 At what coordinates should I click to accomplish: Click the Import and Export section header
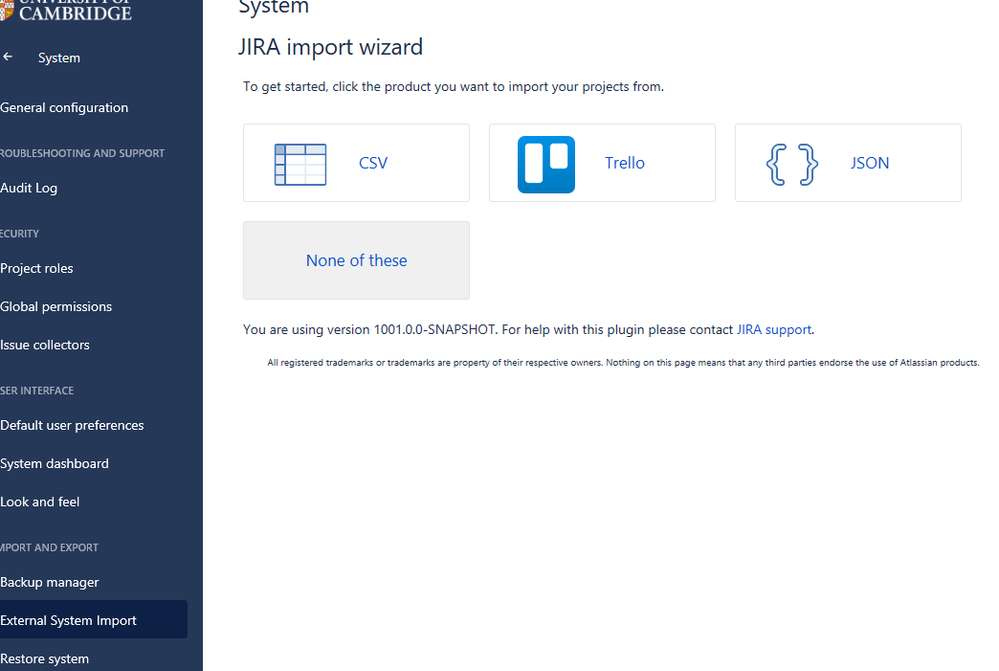tap(49, 547)
